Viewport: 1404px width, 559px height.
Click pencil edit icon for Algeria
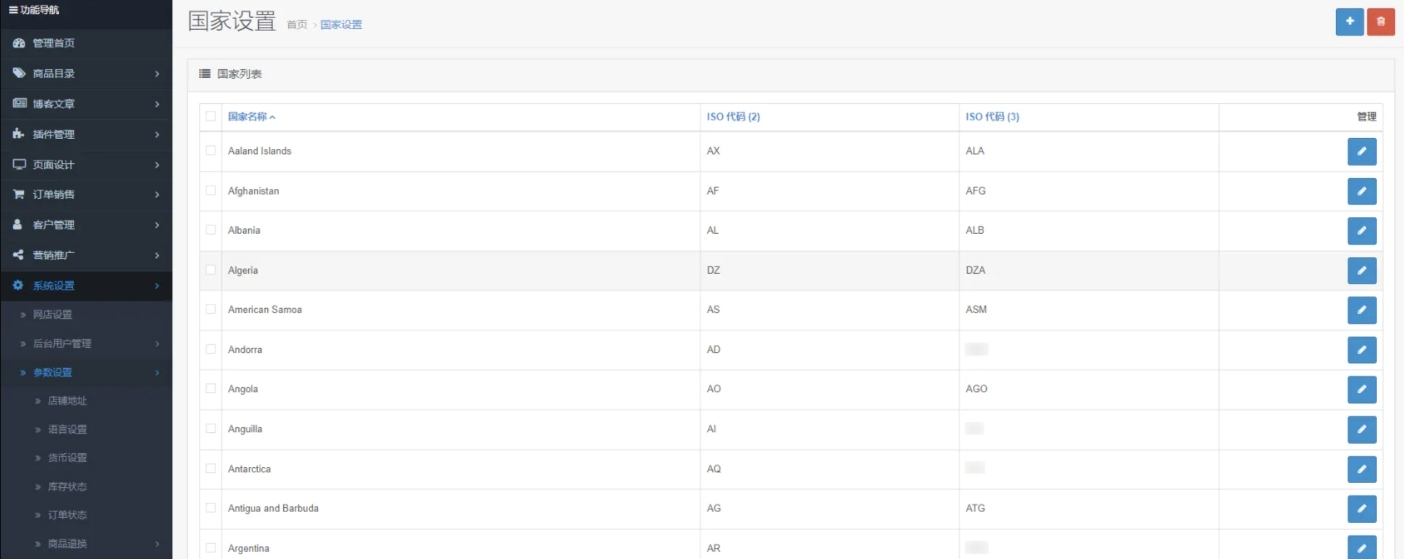[1361, 270]
